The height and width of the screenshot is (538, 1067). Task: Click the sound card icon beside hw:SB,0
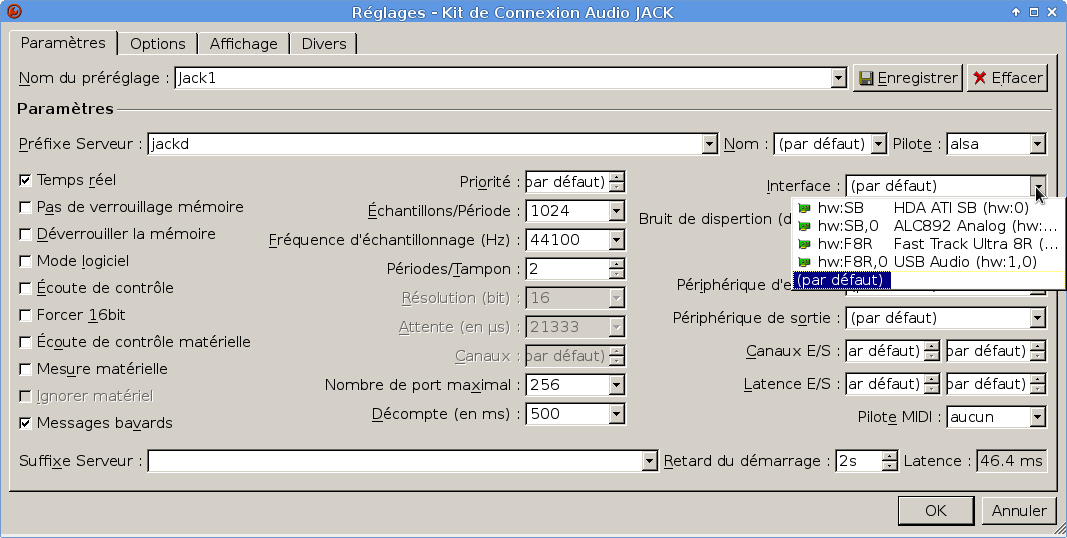tap(804, 226)
